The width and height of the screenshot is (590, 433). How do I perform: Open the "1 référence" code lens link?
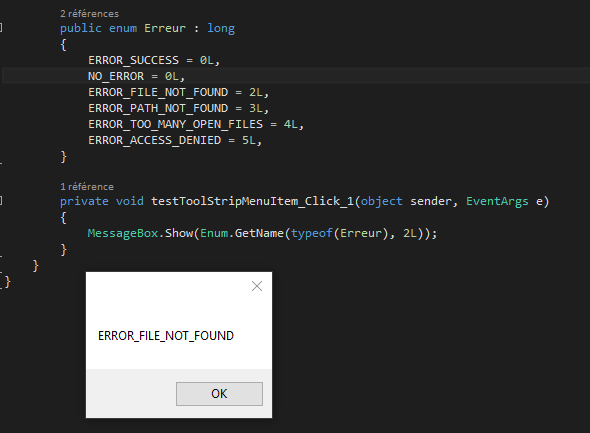87,187
